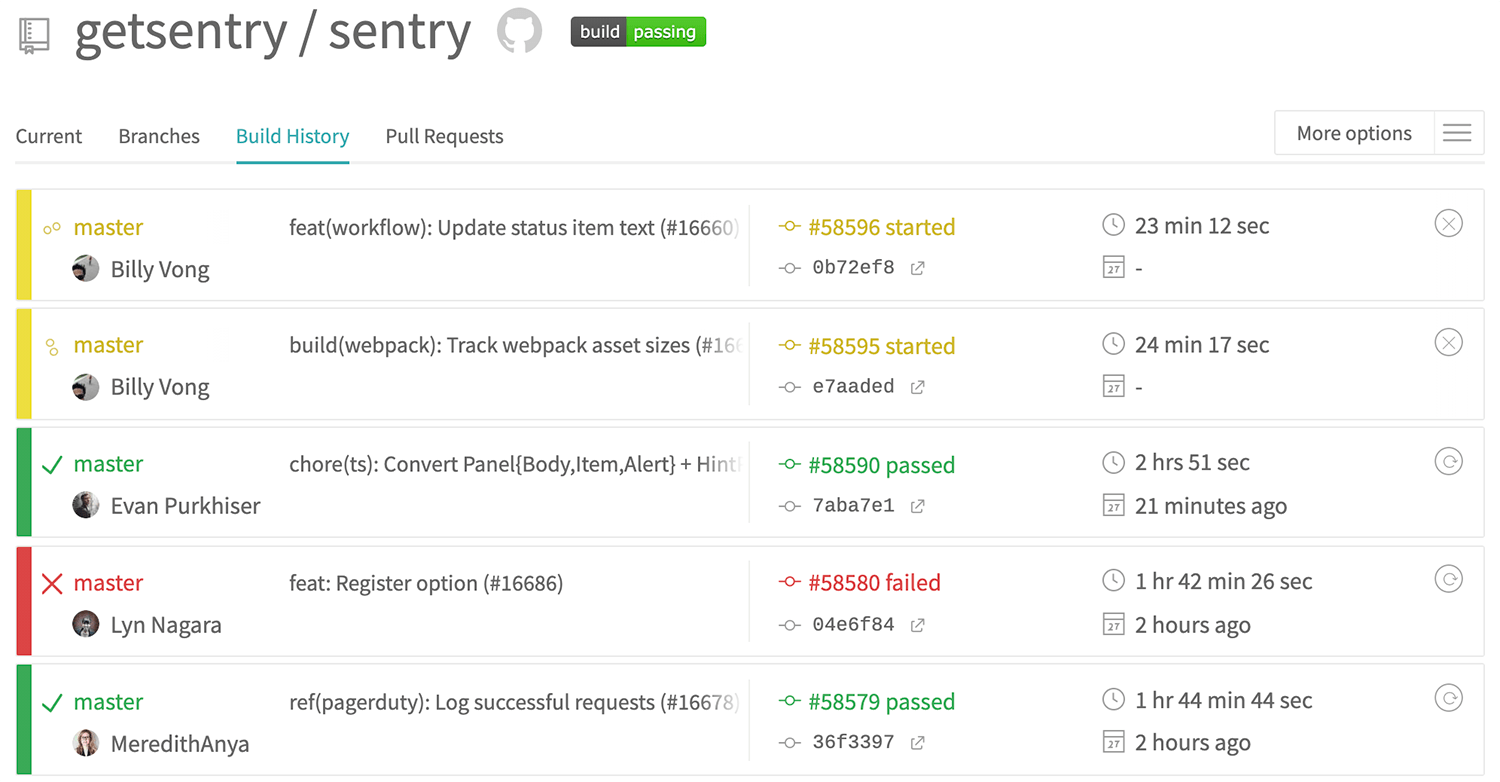Cancel build #58595
Image resolution: width=1500 pixels, height=782 pixels.
coord(1448,343)
